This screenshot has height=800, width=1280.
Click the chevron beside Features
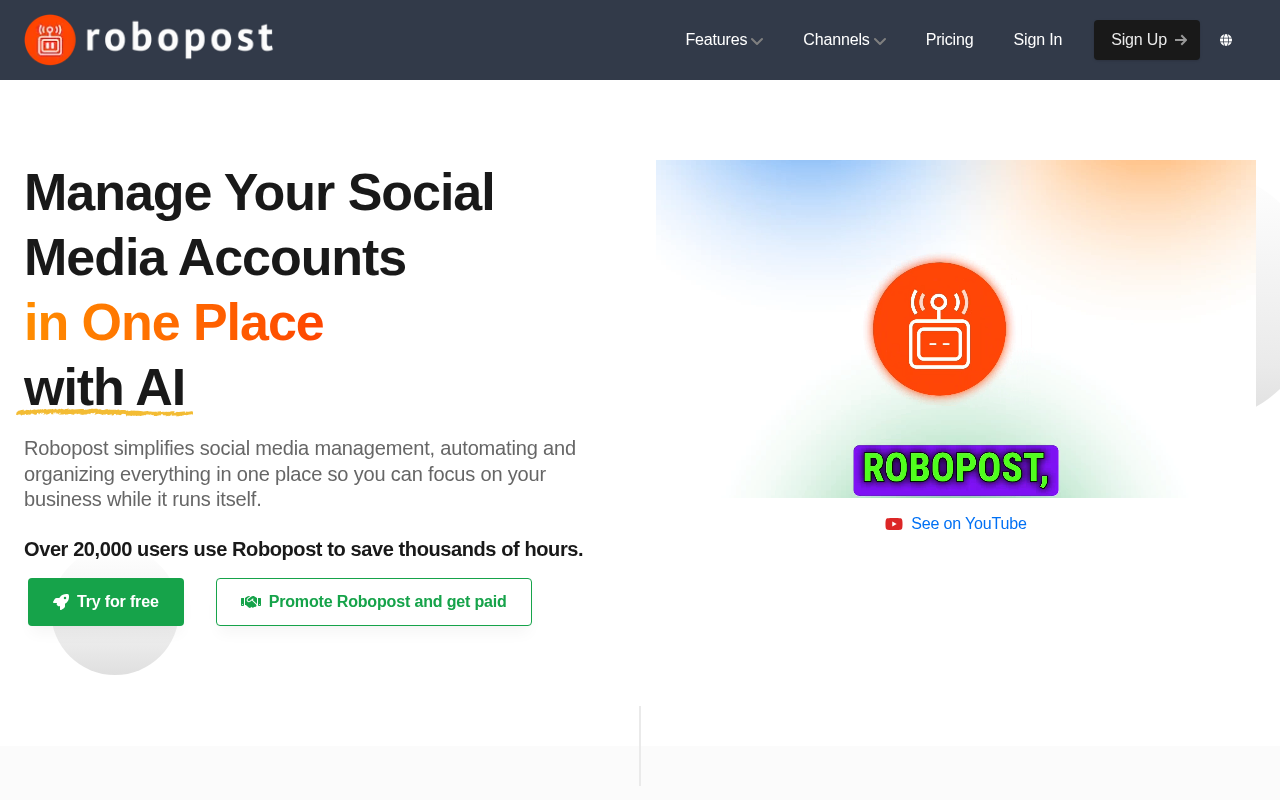click(758, 40)
